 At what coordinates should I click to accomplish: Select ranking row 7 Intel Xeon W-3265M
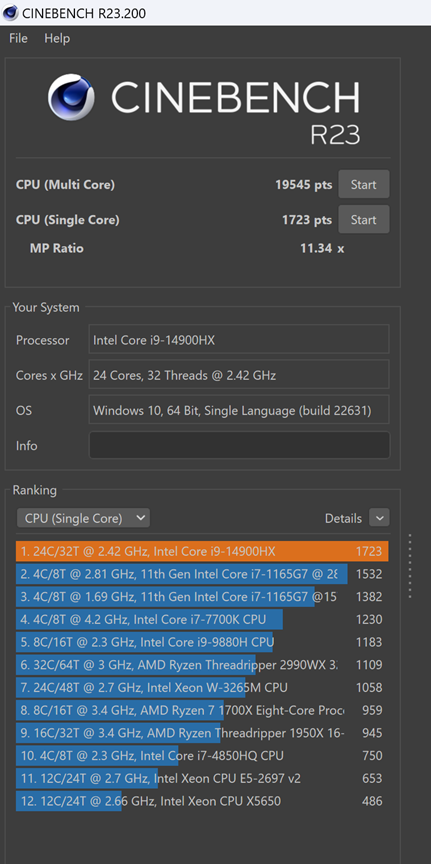pyautogui.click(x=202, y=688)
